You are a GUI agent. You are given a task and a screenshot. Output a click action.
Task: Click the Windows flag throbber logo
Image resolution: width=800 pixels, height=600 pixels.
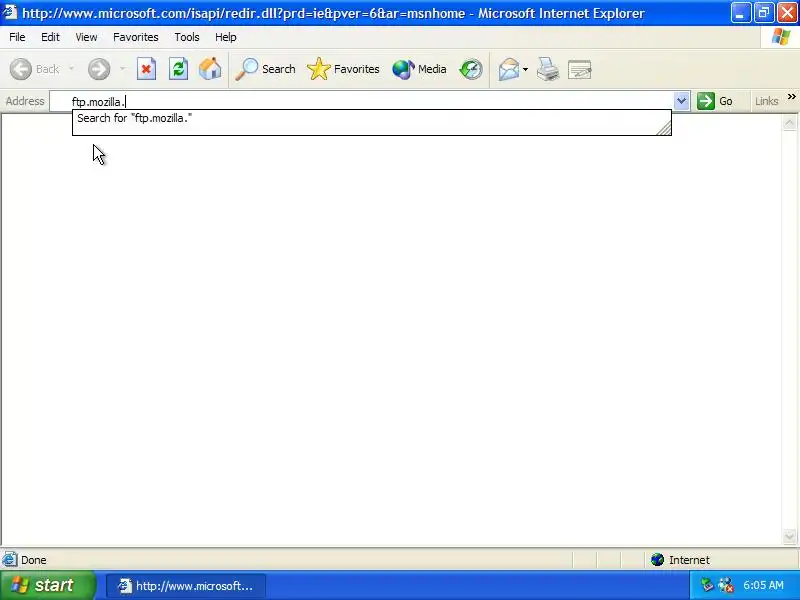pyautogui.click(x=781, y=37)
